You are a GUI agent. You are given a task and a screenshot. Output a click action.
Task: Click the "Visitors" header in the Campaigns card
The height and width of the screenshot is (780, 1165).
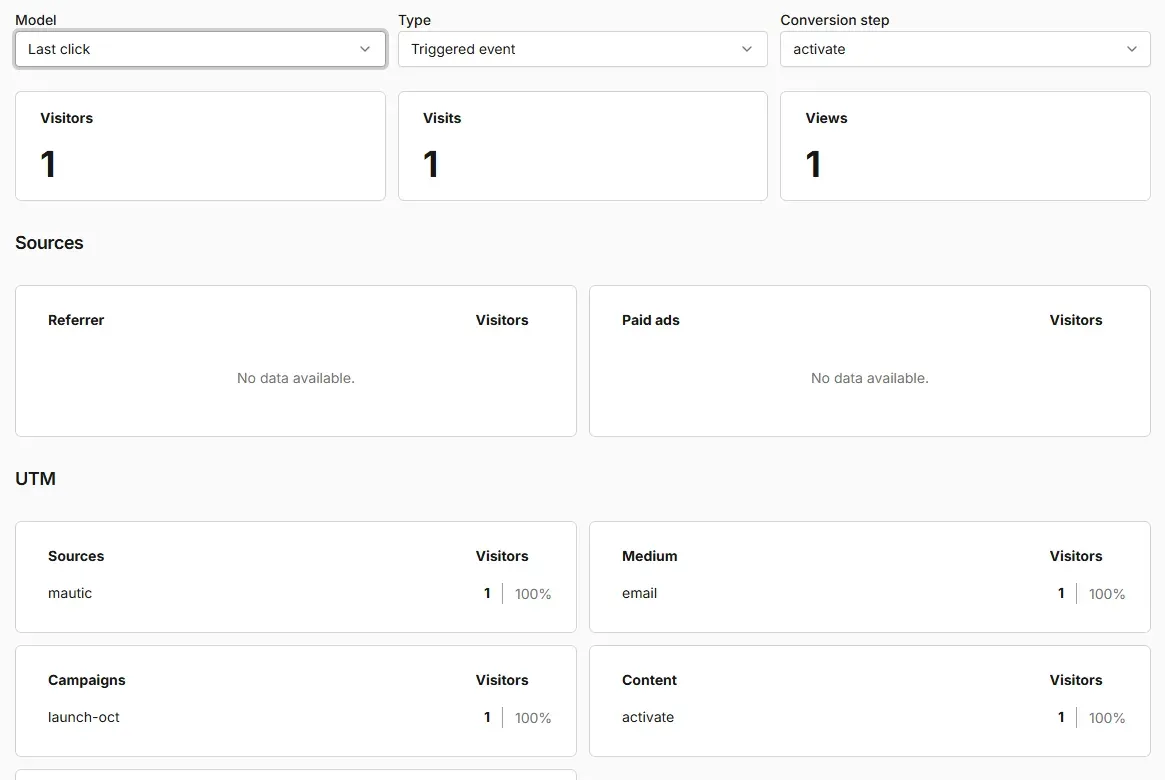[502, 680]
